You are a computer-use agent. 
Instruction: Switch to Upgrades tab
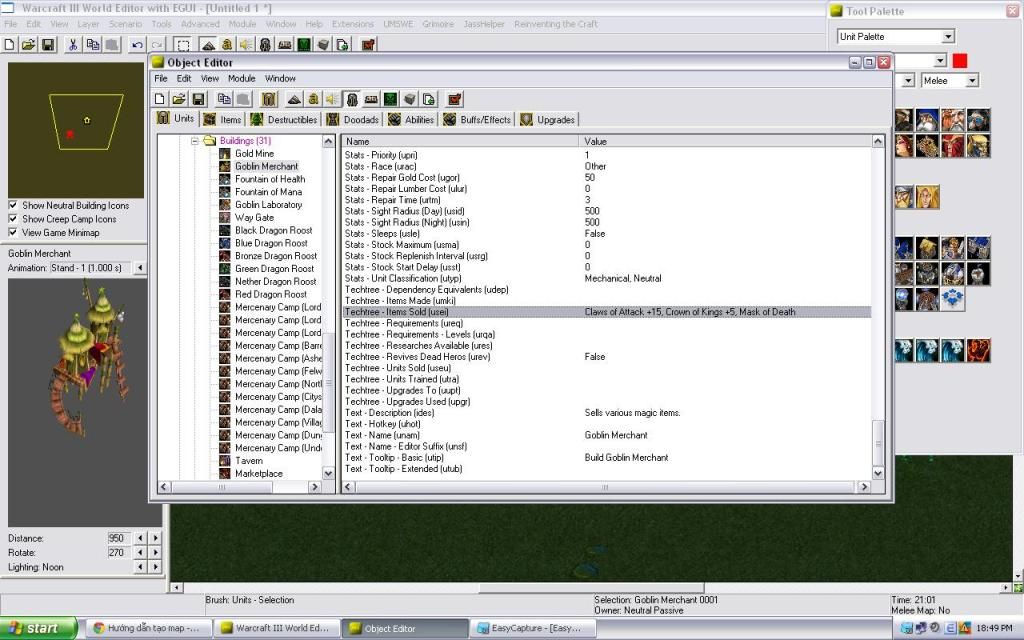coord(548,120)
